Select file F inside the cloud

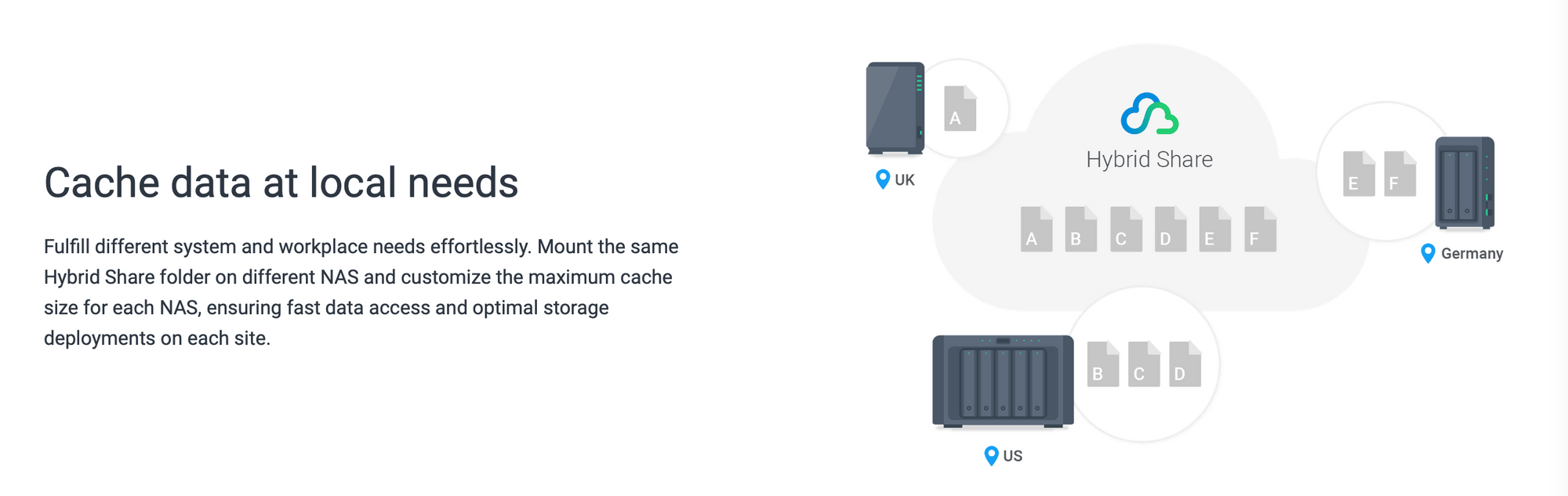coord(1260,229)
